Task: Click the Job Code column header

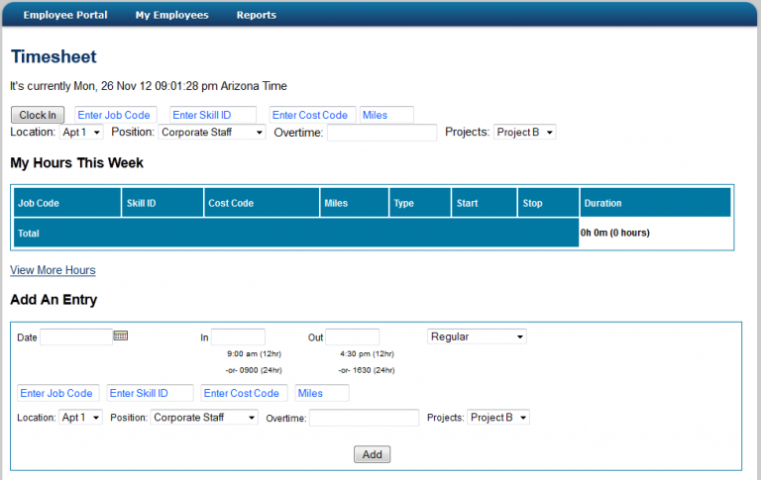Action: click(x=67, y=203)
